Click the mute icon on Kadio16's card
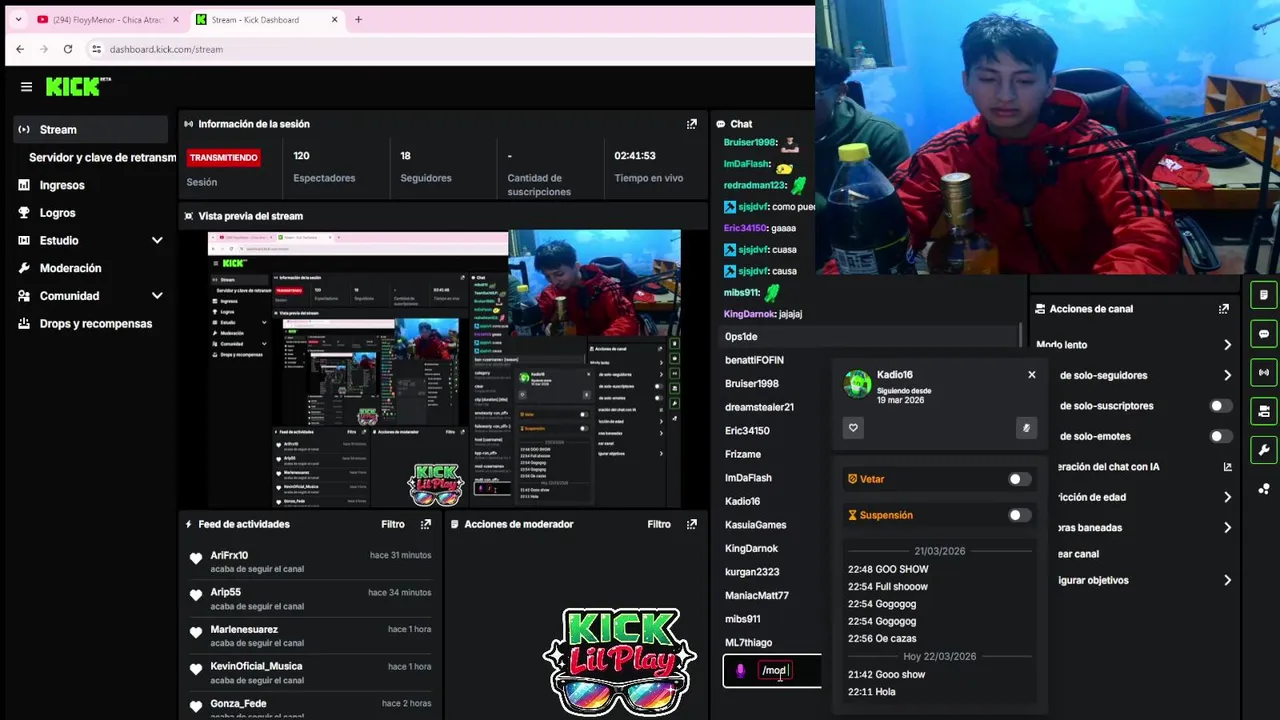Image resolution: width=1280 pixels, height=720 pixels. (1026, 428)
